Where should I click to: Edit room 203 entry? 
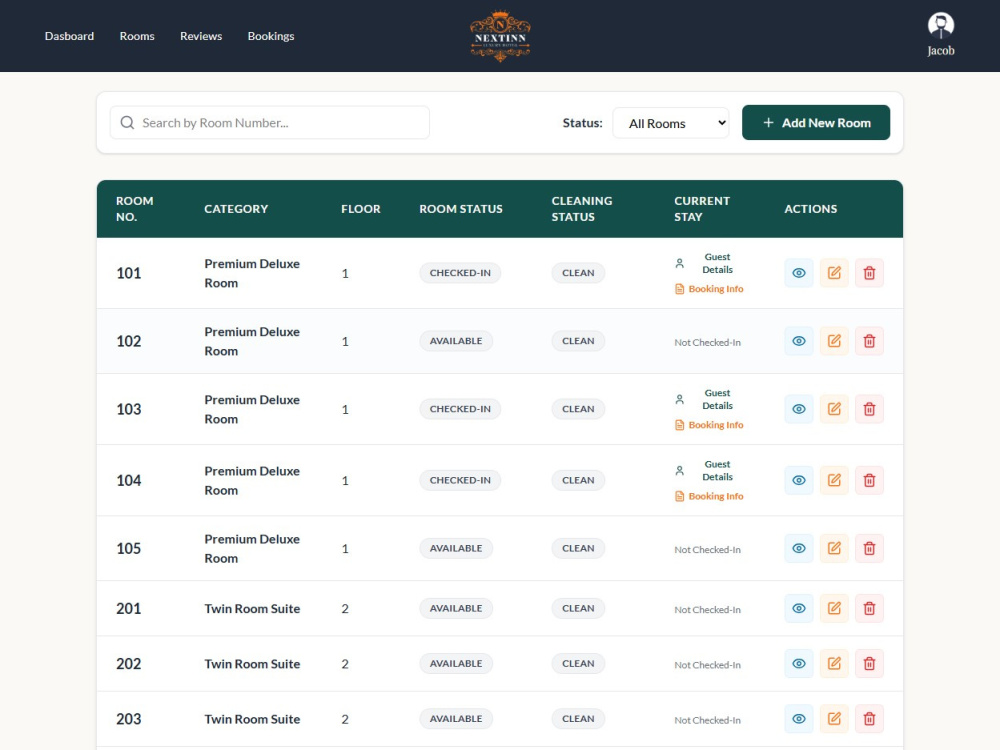834,719
